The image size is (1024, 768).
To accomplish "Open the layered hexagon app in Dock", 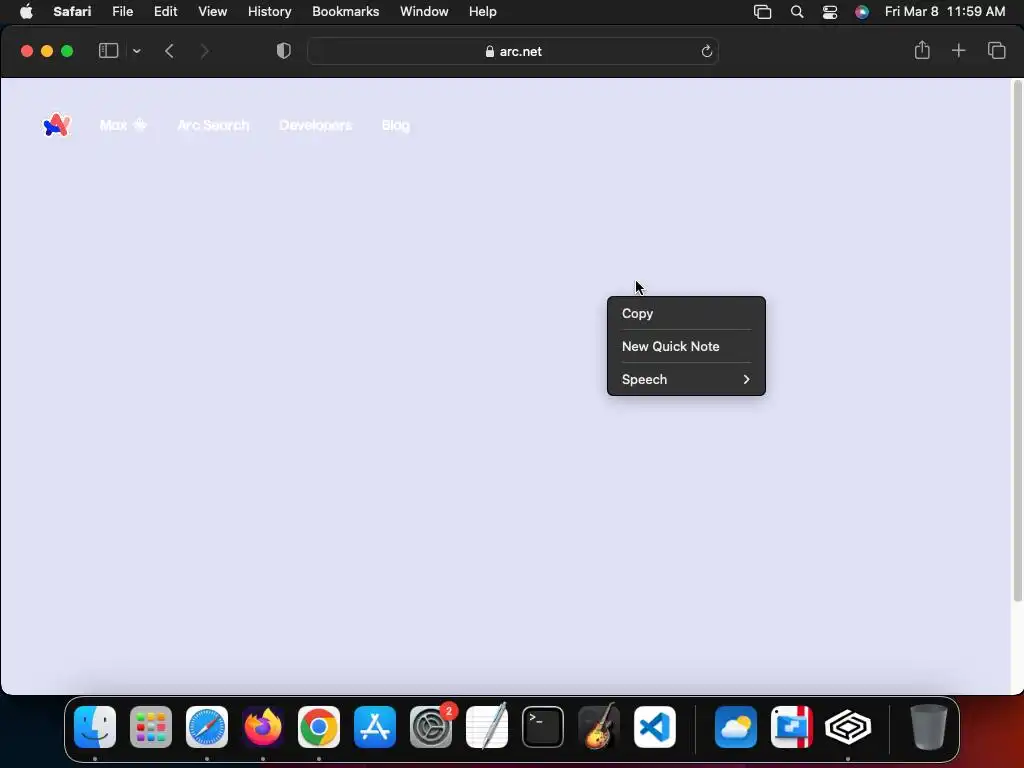I will tap(848, 727).
